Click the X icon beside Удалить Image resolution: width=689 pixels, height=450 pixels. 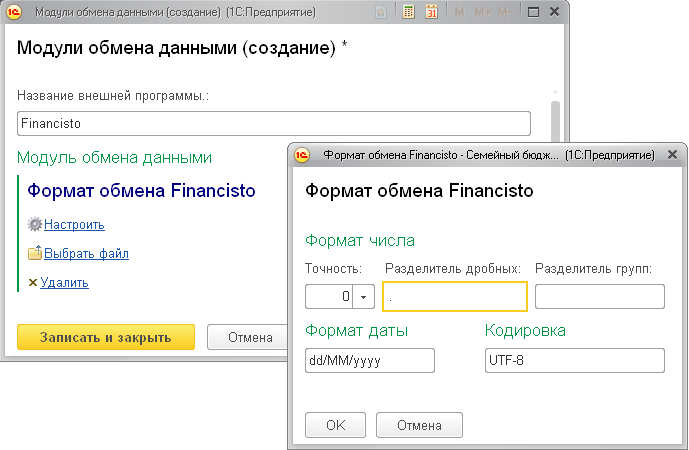click(33, 283)
